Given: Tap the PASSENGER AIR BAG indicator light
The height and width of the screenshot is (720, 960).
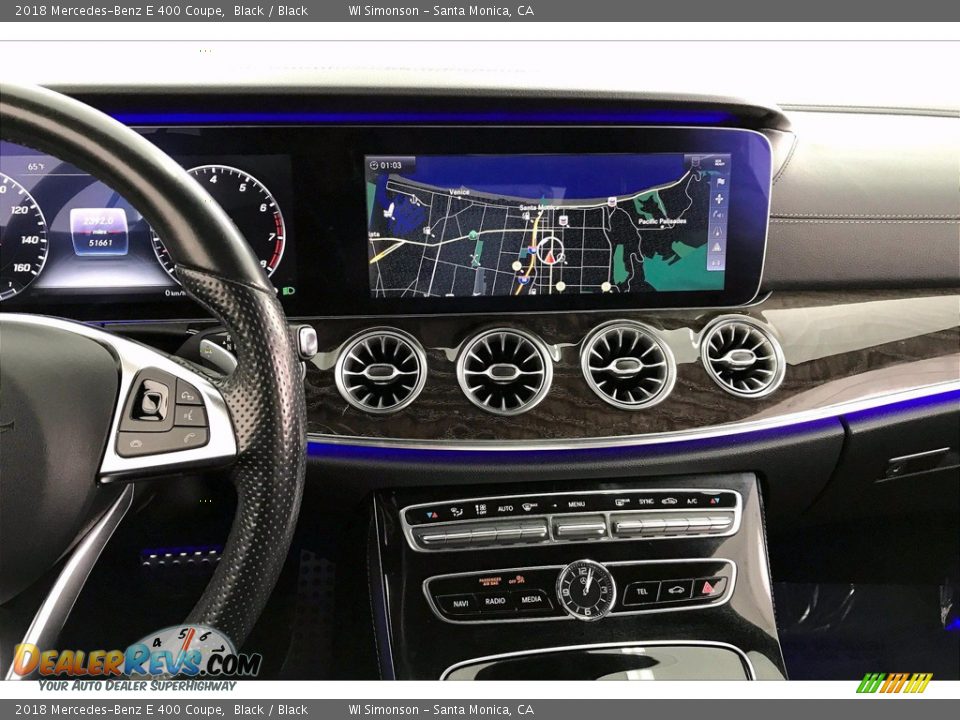Looking at the screenshot, I should (x=490, y=581).
